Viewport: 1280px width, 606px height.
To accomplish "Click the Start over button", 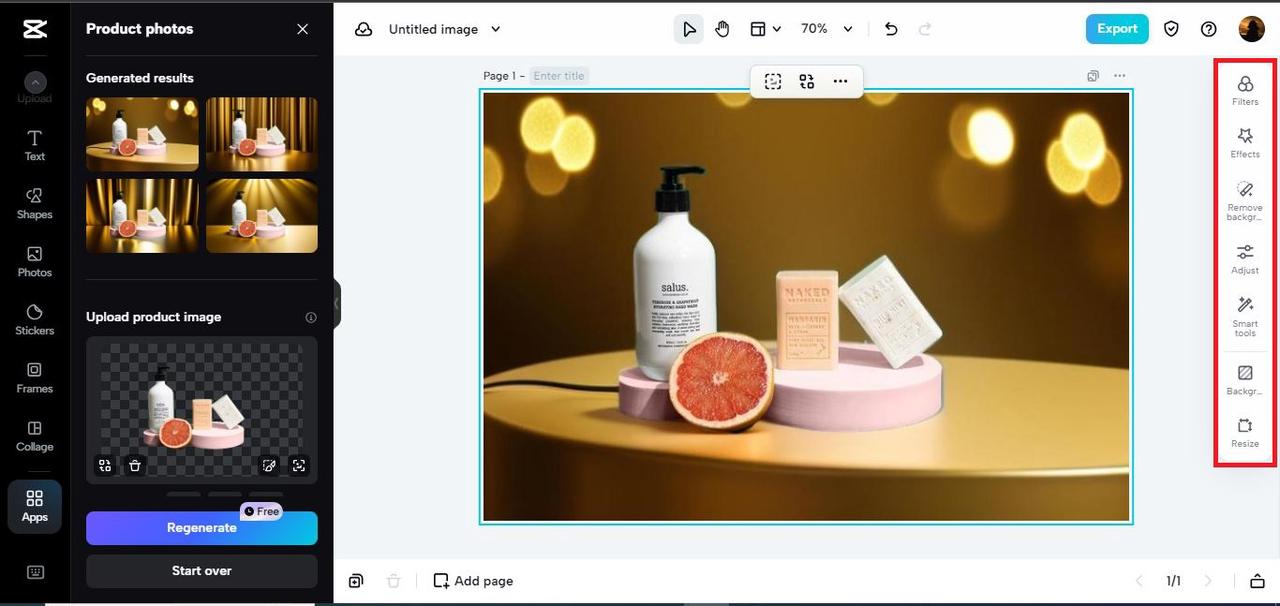I will (x=202, y=571).
